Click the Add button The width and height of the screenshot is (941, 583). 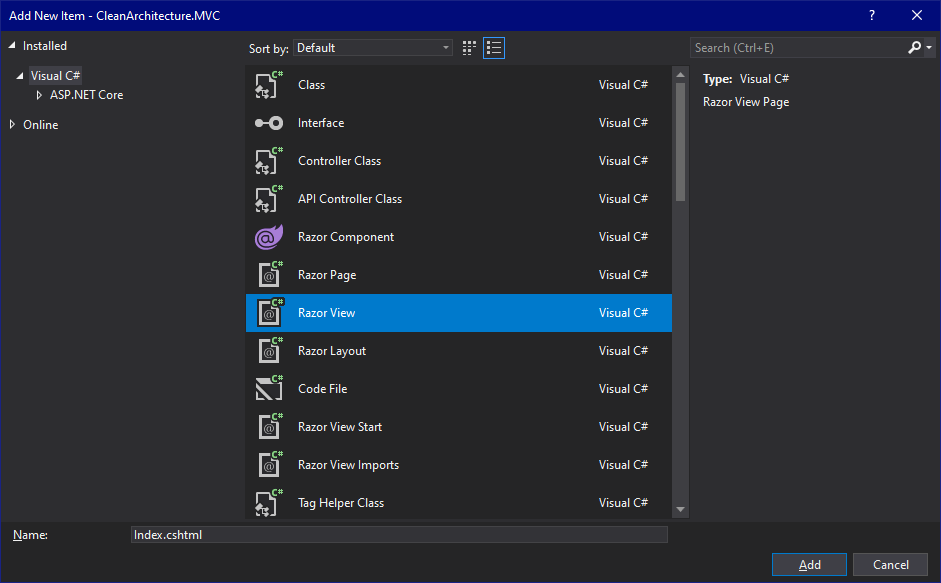[x=809, y=564]
